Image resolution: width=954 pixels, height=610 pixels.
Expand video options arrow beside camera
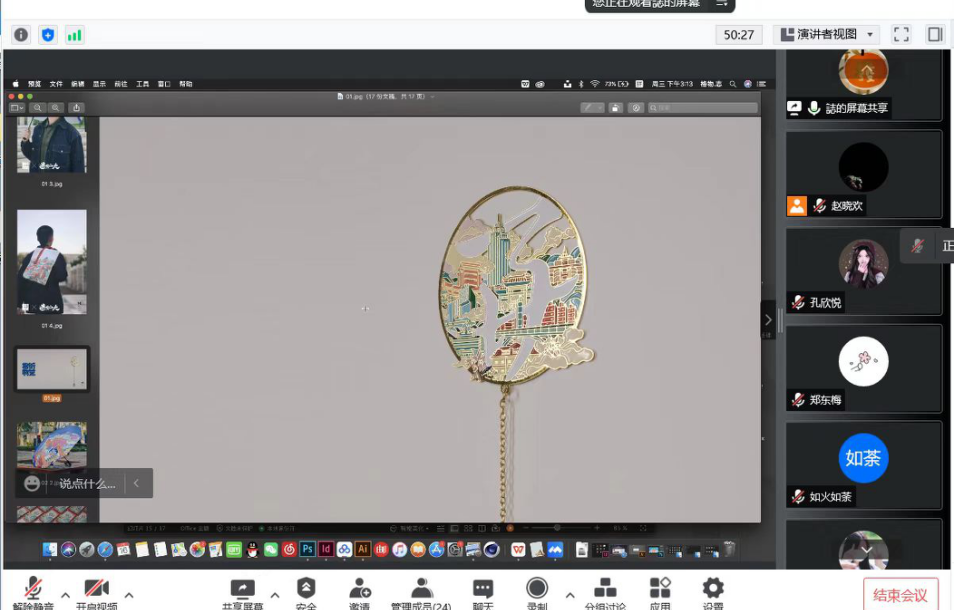point(128,595)
